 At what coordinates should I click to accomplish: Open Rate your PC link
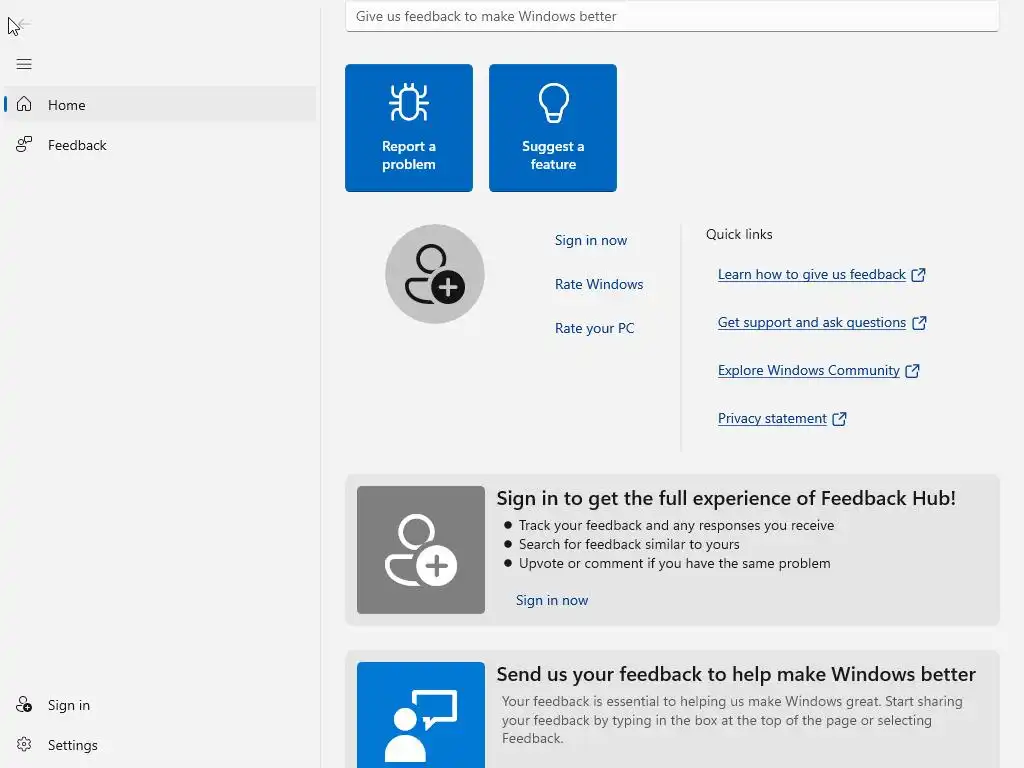click(x=594, y=328)
